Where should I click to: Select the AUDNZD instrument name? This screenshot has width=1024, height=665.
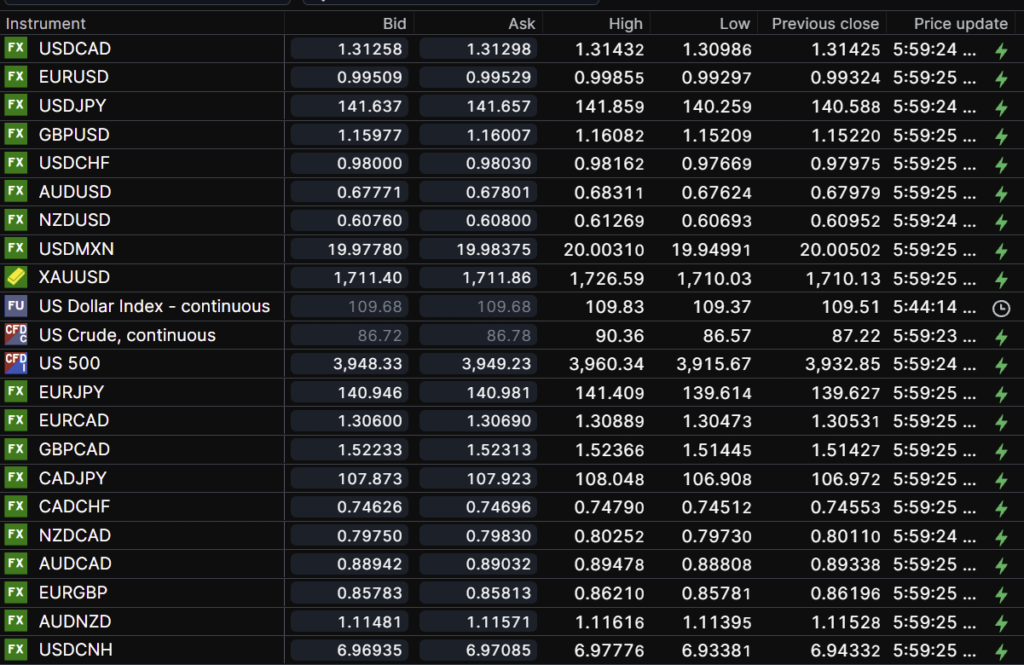click(x=75, y=621)
